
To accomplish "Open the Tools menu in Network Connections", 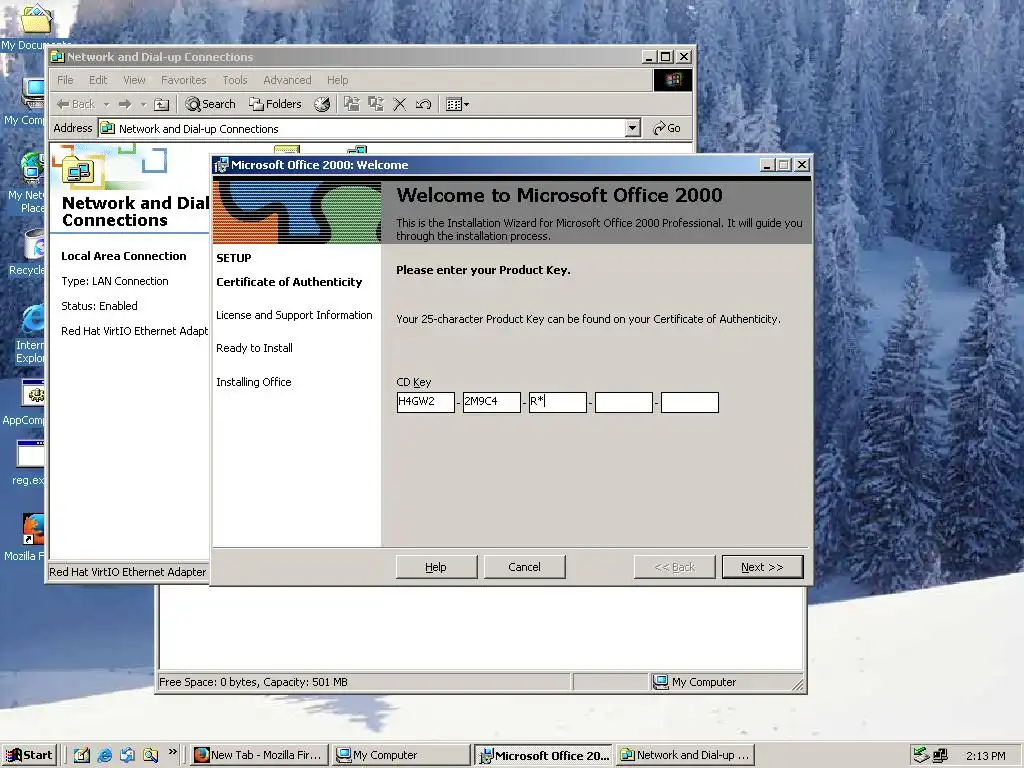I will coord(234,80).
